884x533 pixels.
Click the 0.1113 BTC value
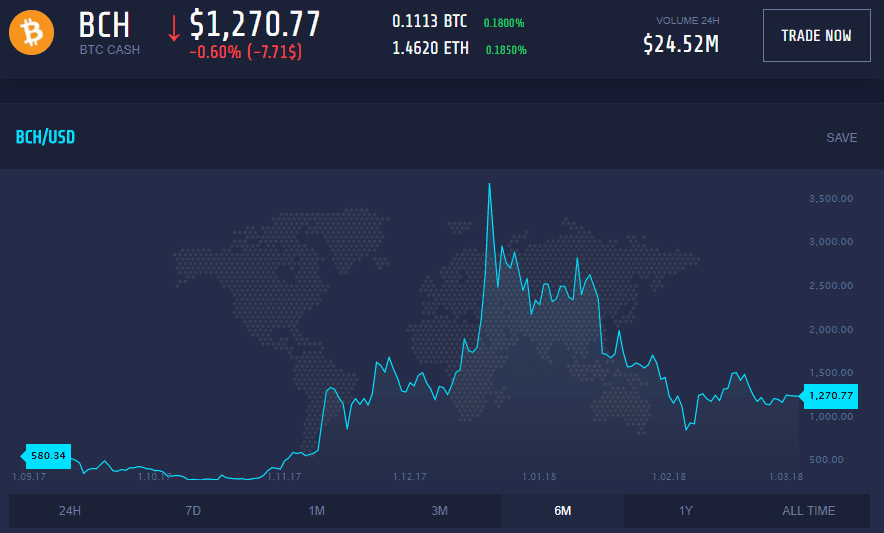pos(430,21)
